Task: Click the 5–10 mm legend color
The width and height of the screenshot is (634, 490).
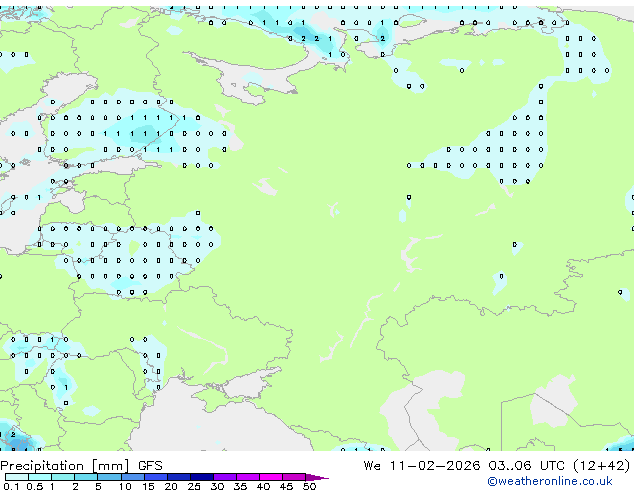Action: pyautogui.click(x=109, y=477)
